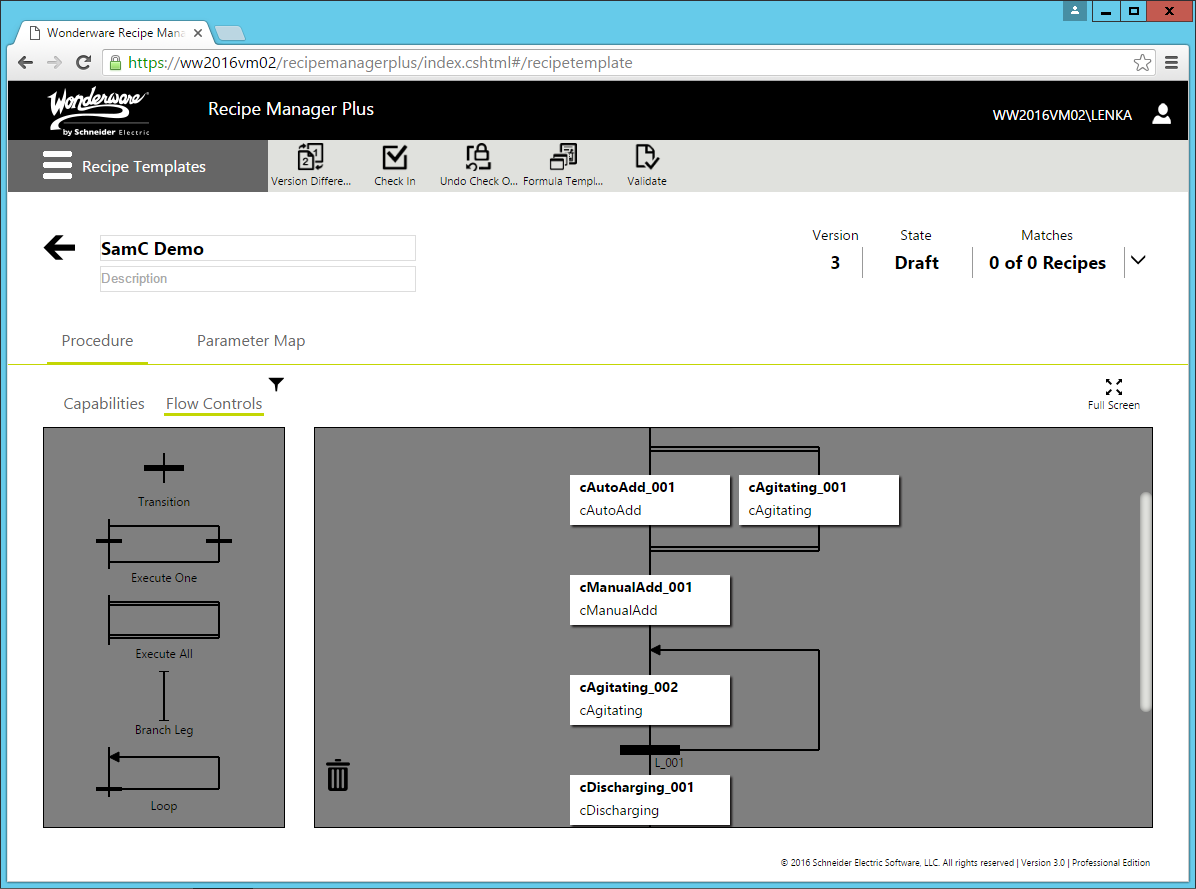Validate the recipe template
Image resolution: width=1196 pixels, height=889 pixels.
646,163
